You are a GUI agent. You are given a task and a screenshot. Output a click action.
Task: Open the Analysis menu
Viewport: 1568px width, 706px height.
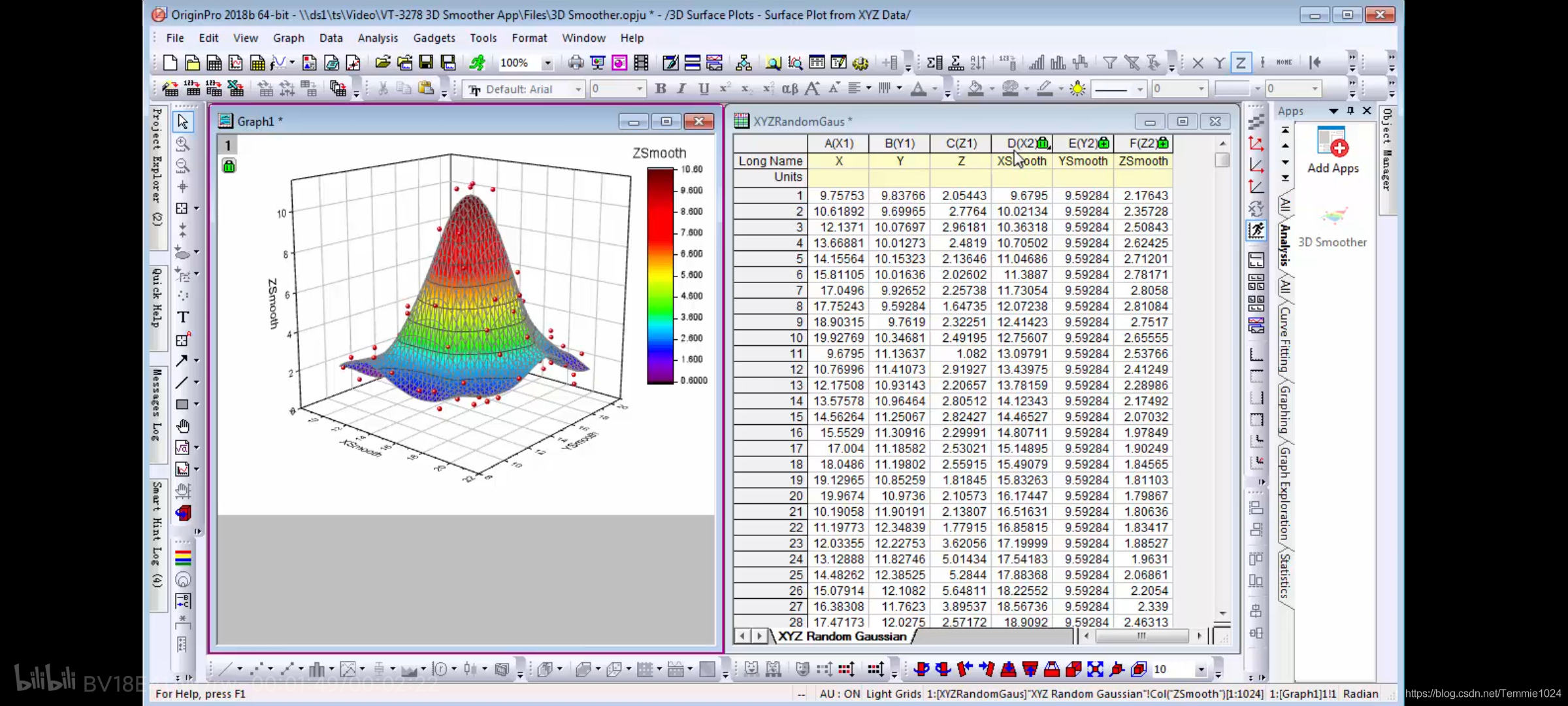378,37
